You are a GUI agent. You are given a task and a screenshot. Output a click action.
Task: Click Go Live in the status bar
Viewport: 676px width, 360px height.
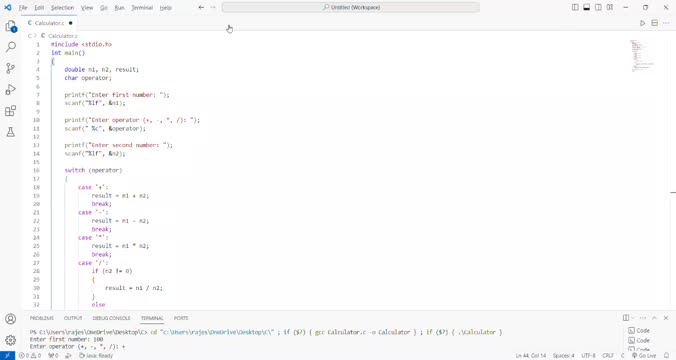[x=644, y=356]
